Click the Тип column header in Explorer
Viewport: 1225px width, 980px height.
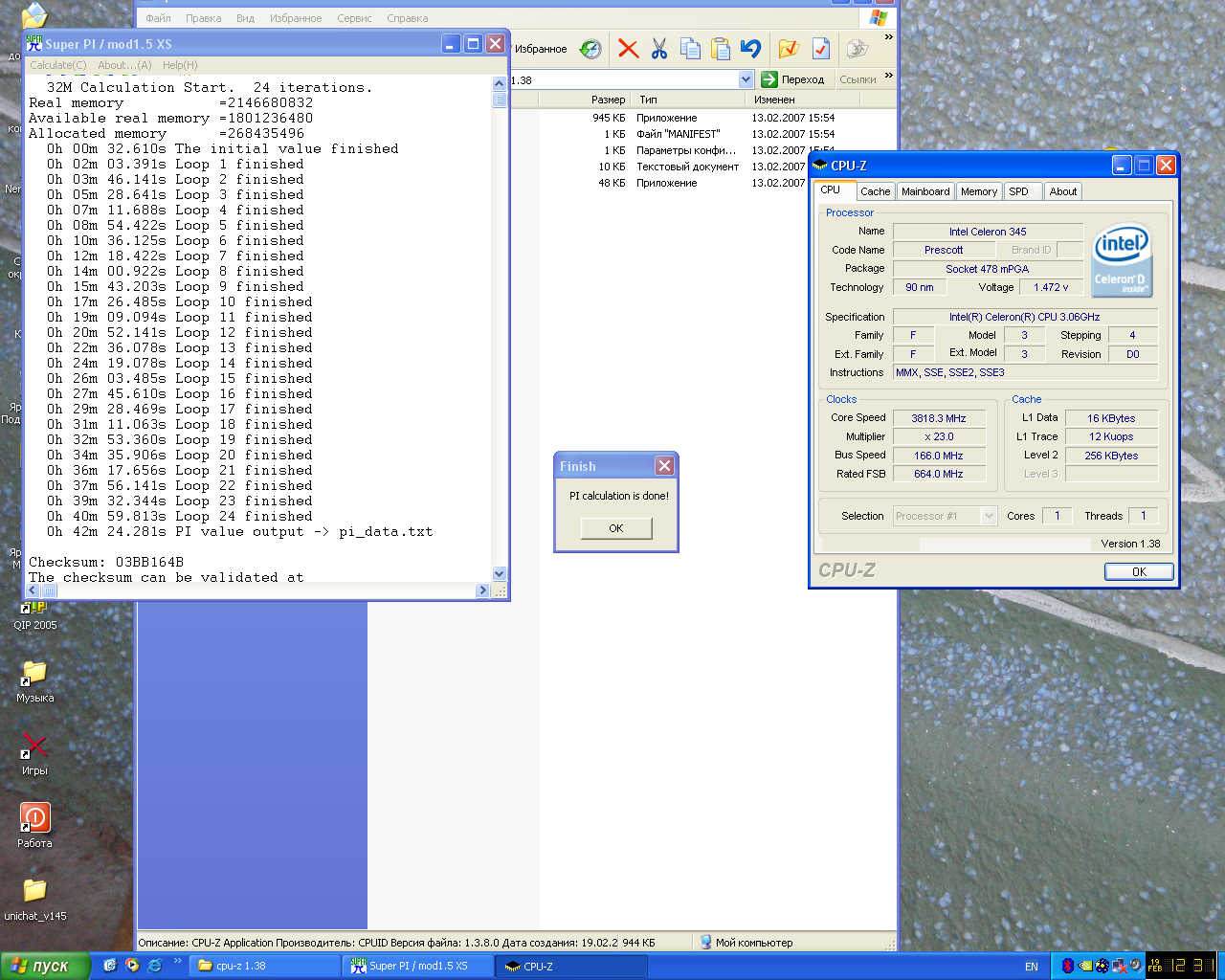(687, 100)
